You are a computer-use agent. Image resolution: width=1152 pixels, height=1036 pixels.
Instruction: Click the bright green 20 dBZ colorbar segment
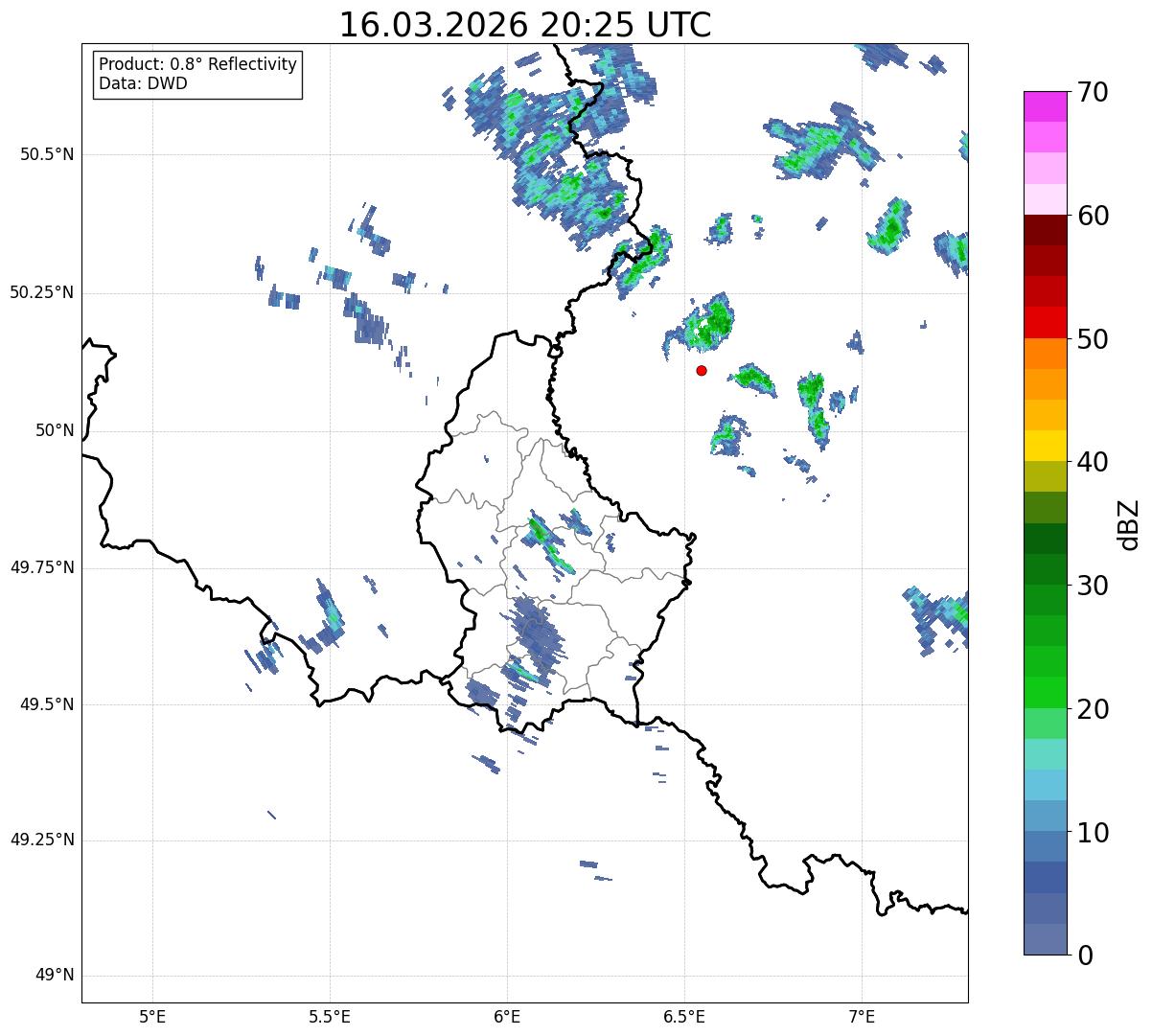click(x=1046, y=692)
